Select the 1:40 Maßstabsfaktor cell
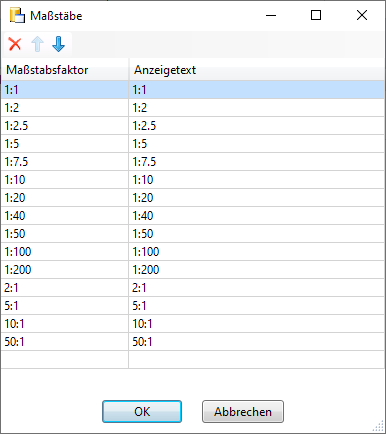The image size is (386, 434). click(65, 216)
